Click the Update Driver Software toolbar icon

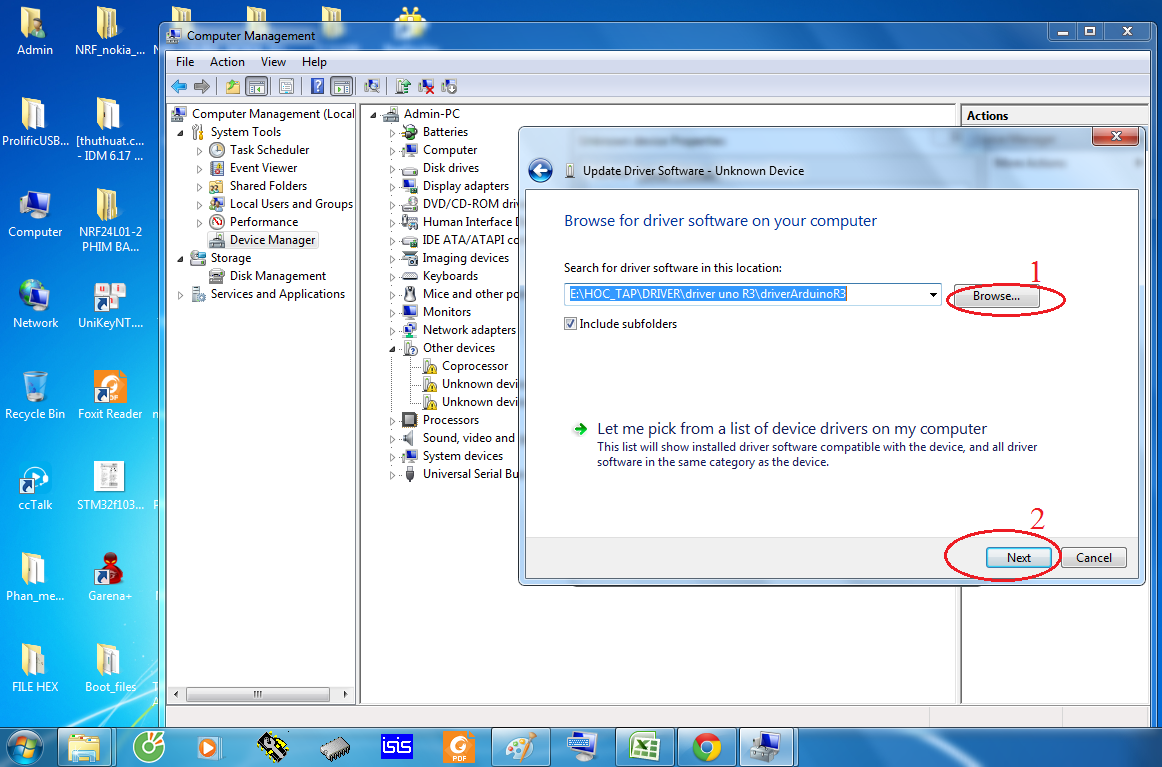point(405,86)
